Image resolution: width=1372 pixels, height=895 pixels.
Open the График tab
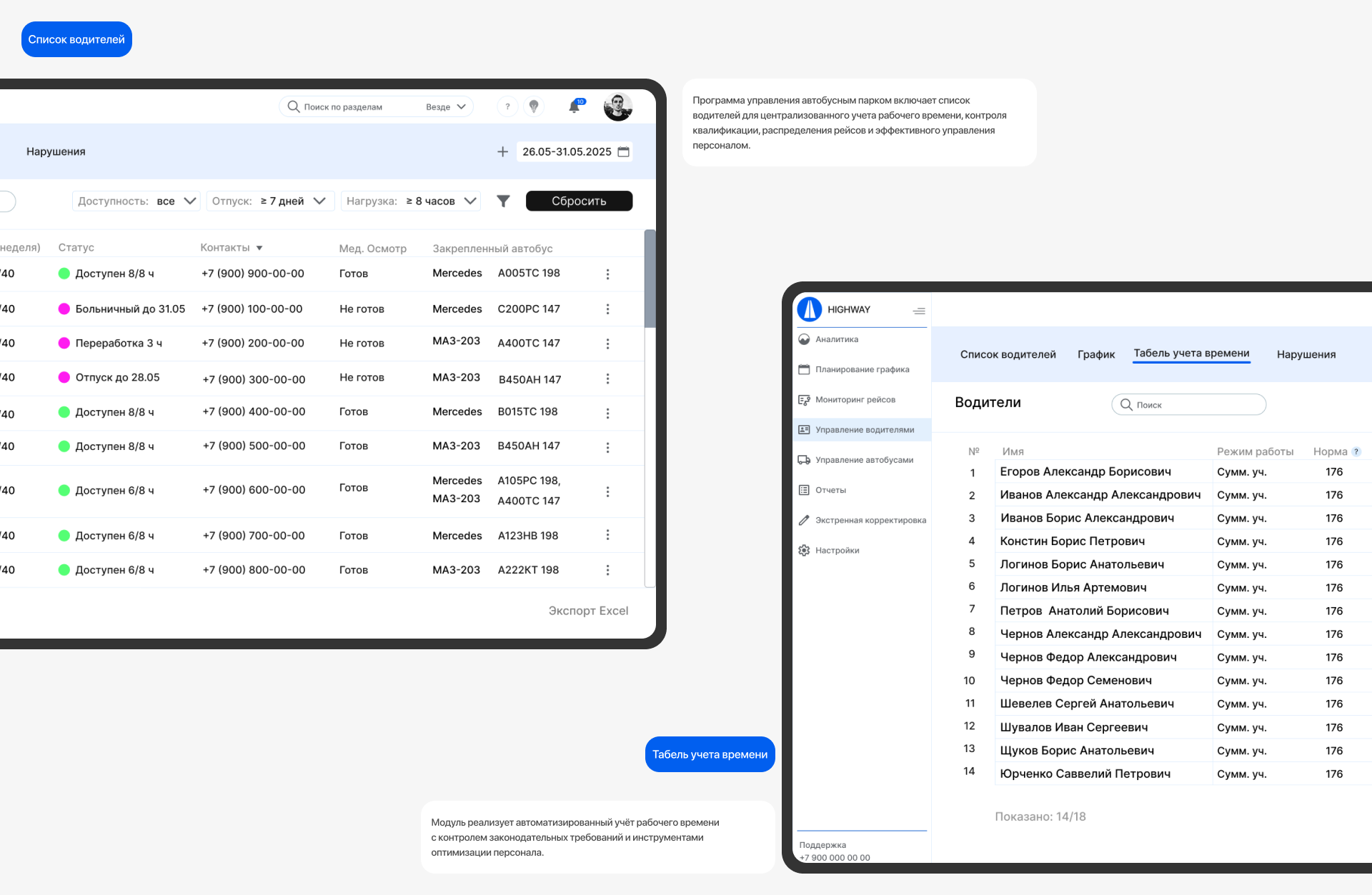tap(1095, 354)
